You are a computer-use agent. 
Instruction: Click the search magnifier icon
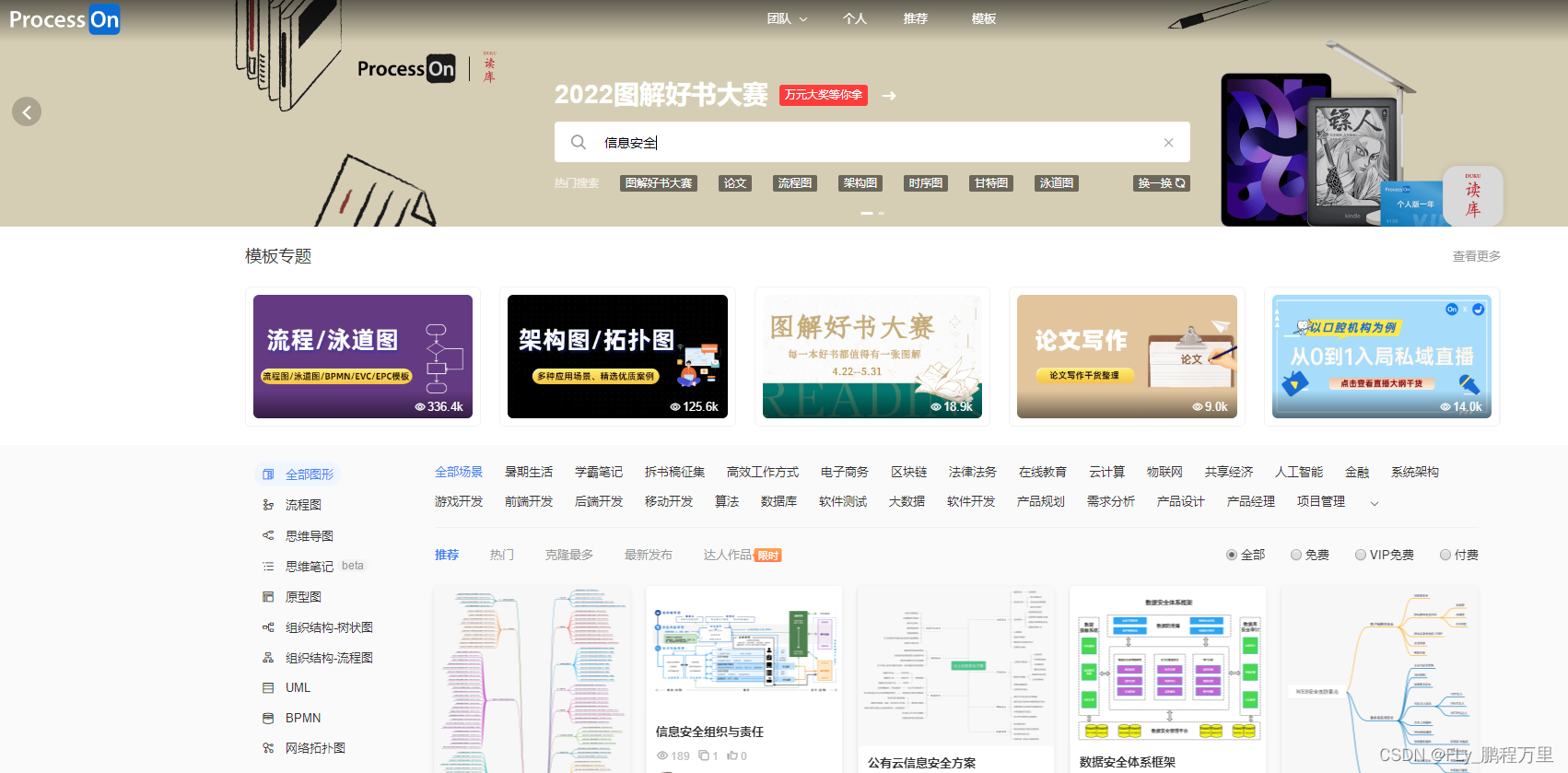point(579,142)
